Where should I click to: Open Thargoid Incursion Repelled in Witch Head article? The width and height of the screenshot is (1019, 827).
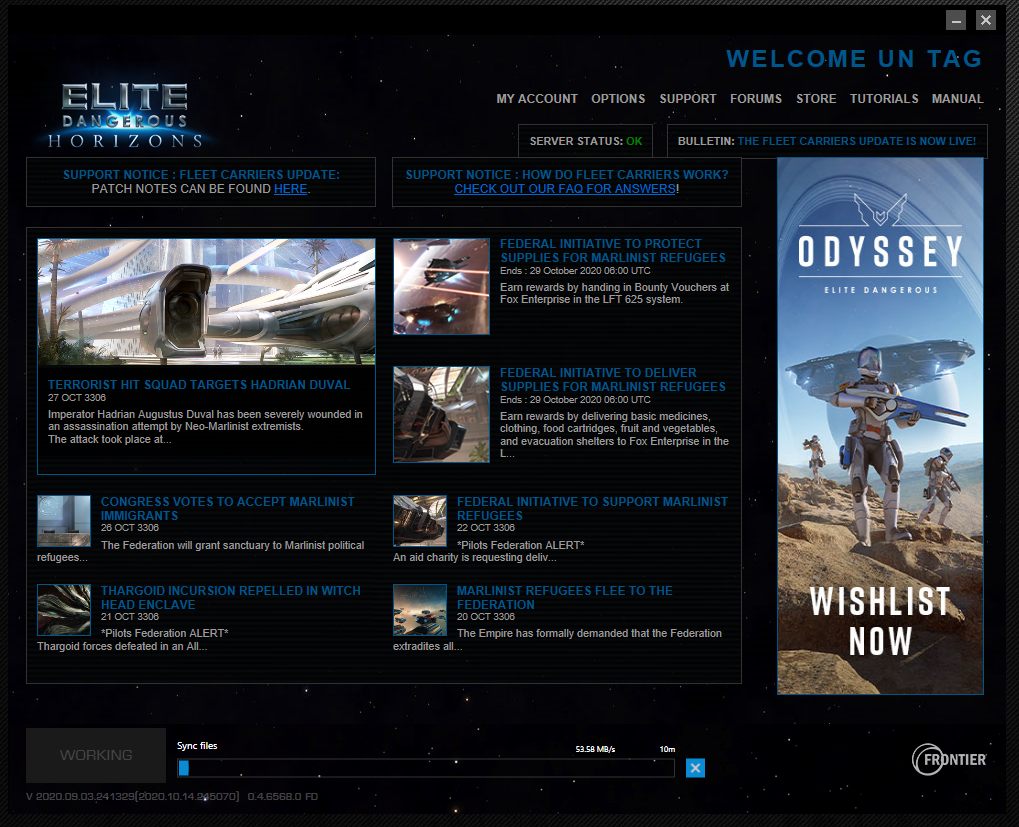tap(231, 598)
